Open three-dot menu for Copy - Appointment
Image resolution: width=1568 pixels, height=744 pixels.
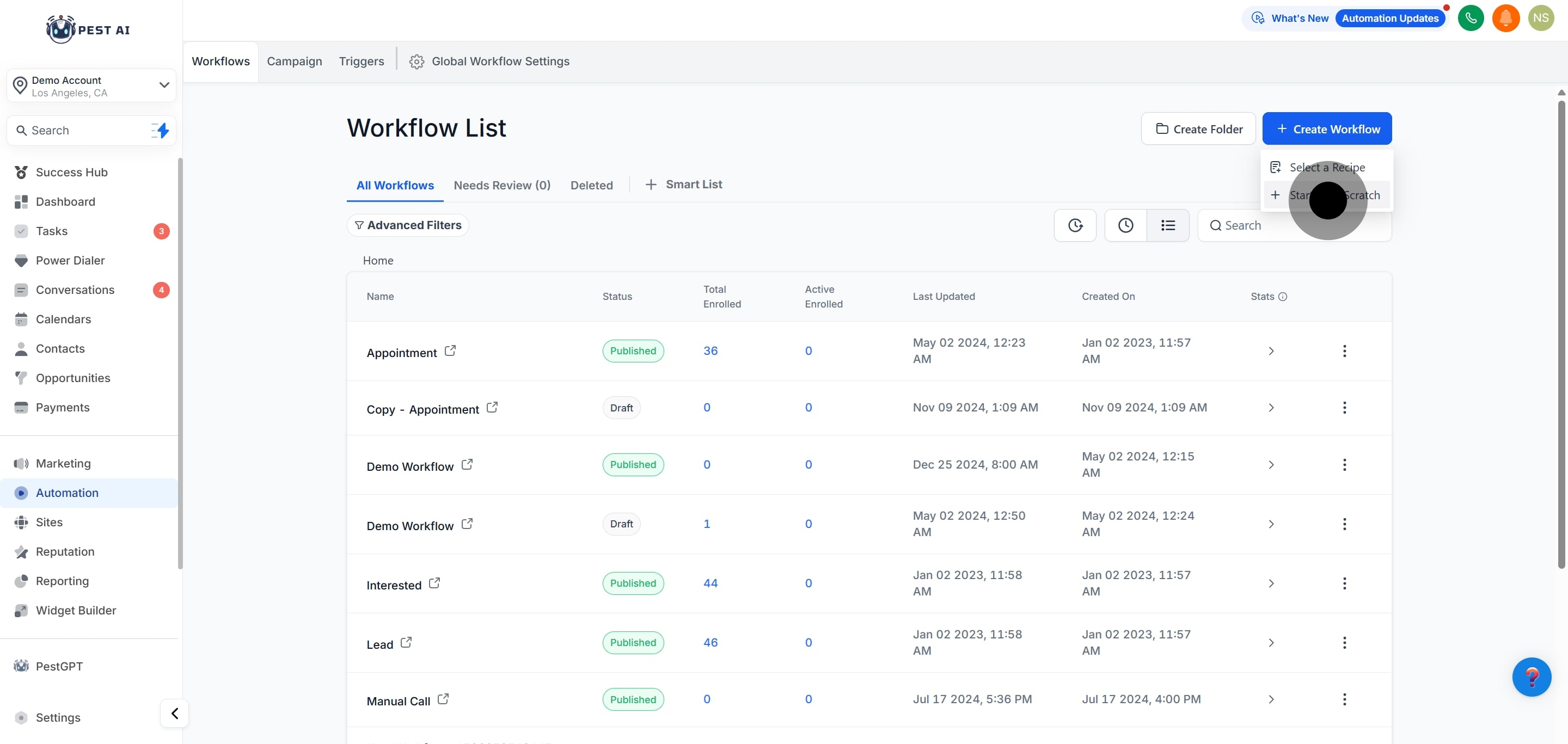pyautogui.click(x=1344, y=408)
